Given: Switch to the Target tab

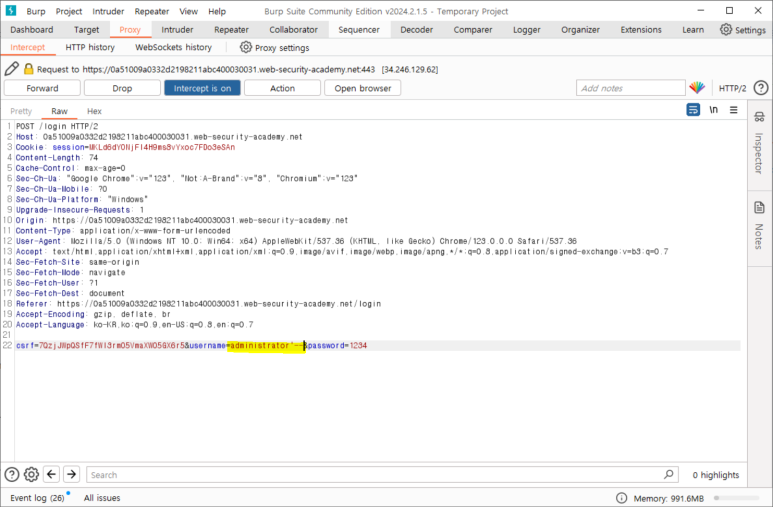Looking at the screenshot, I should pos(86,30).
